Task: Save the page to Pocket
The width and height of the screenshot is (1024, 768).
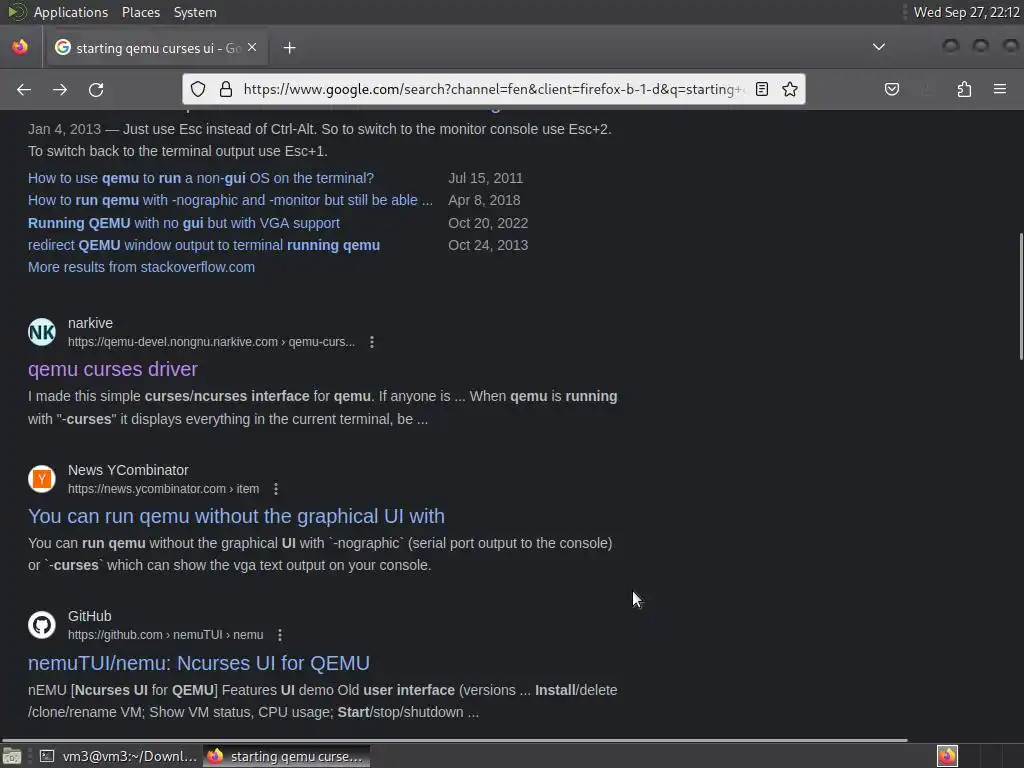Action: (x=891, y=89)
